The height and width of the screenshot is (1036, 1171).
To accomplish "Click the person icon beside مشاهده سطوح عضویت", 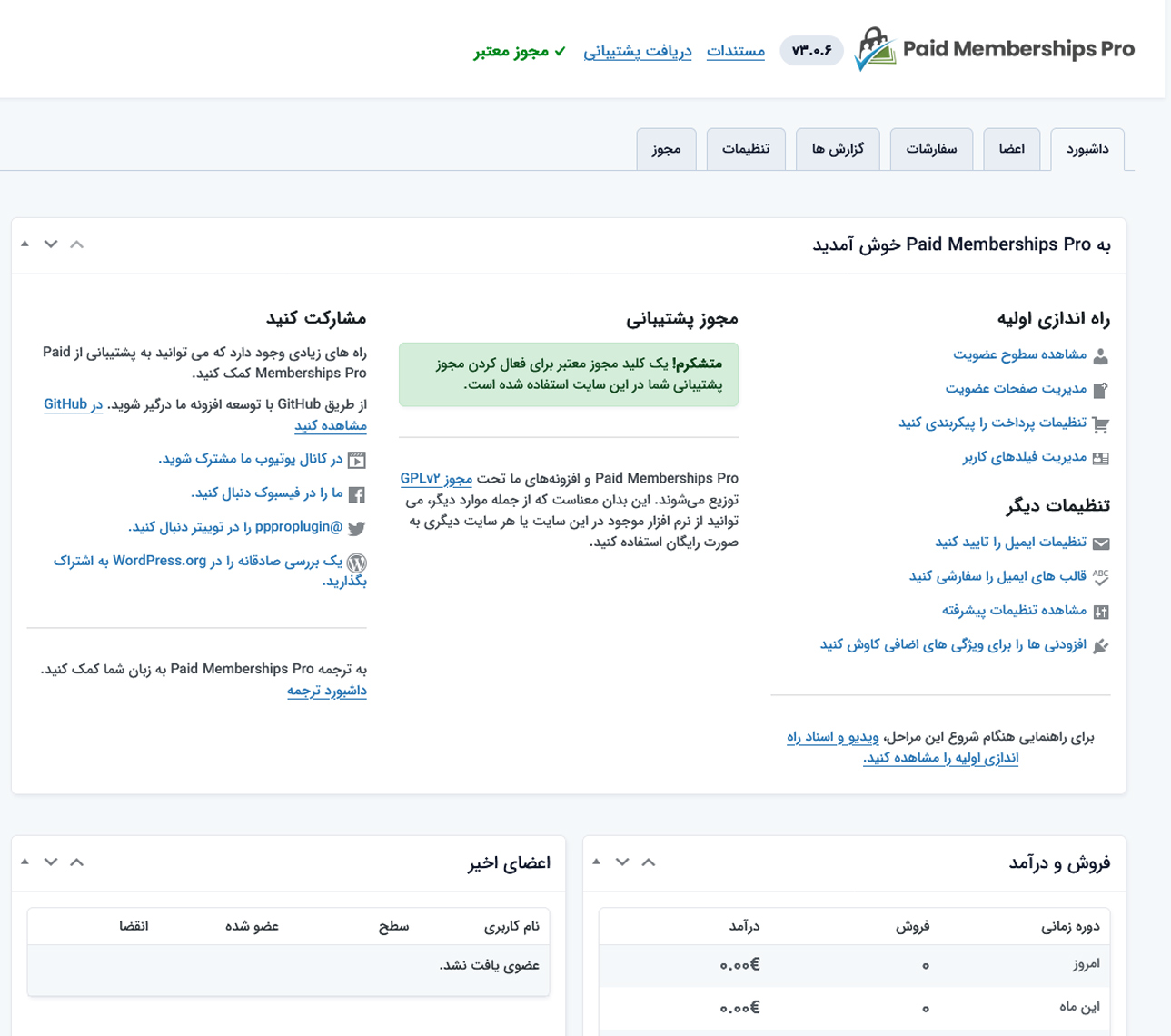I will pyautogui.click(x=1100, y=355).
